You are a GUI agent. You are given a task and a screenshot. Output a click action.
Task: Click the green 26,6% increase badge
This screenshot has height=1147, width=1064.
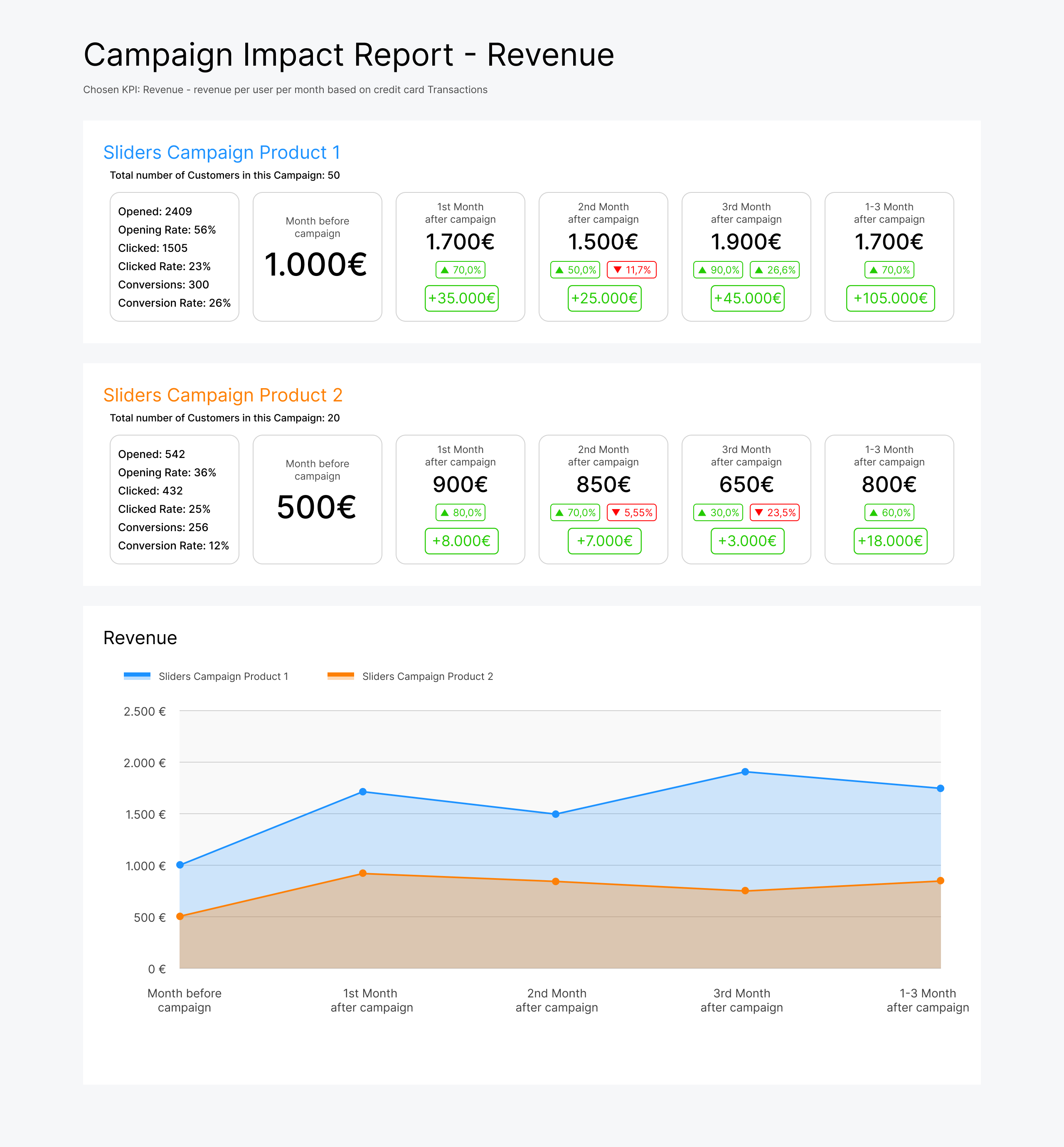[x=774, y=270]
